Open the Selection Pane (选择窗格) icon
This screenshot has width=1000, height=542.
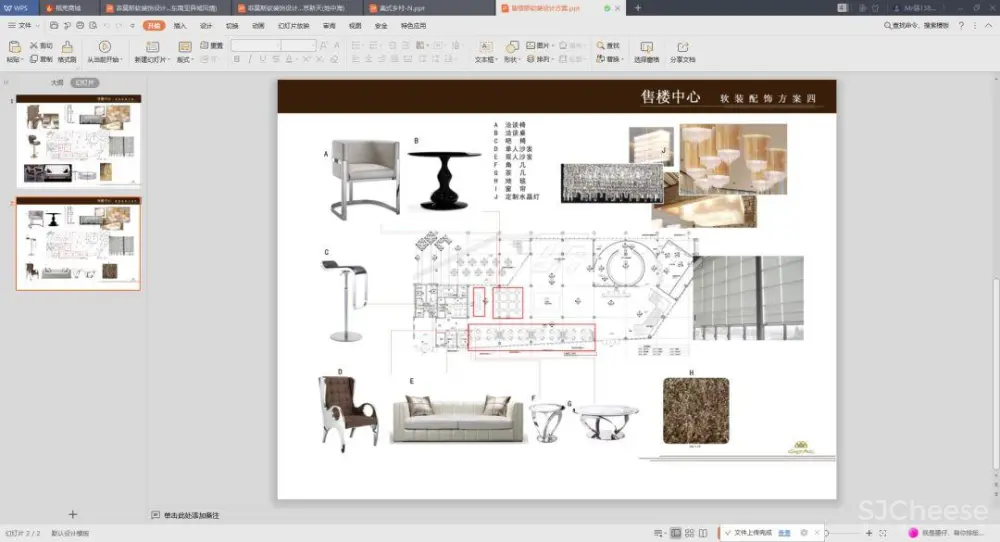click(646, 47)
